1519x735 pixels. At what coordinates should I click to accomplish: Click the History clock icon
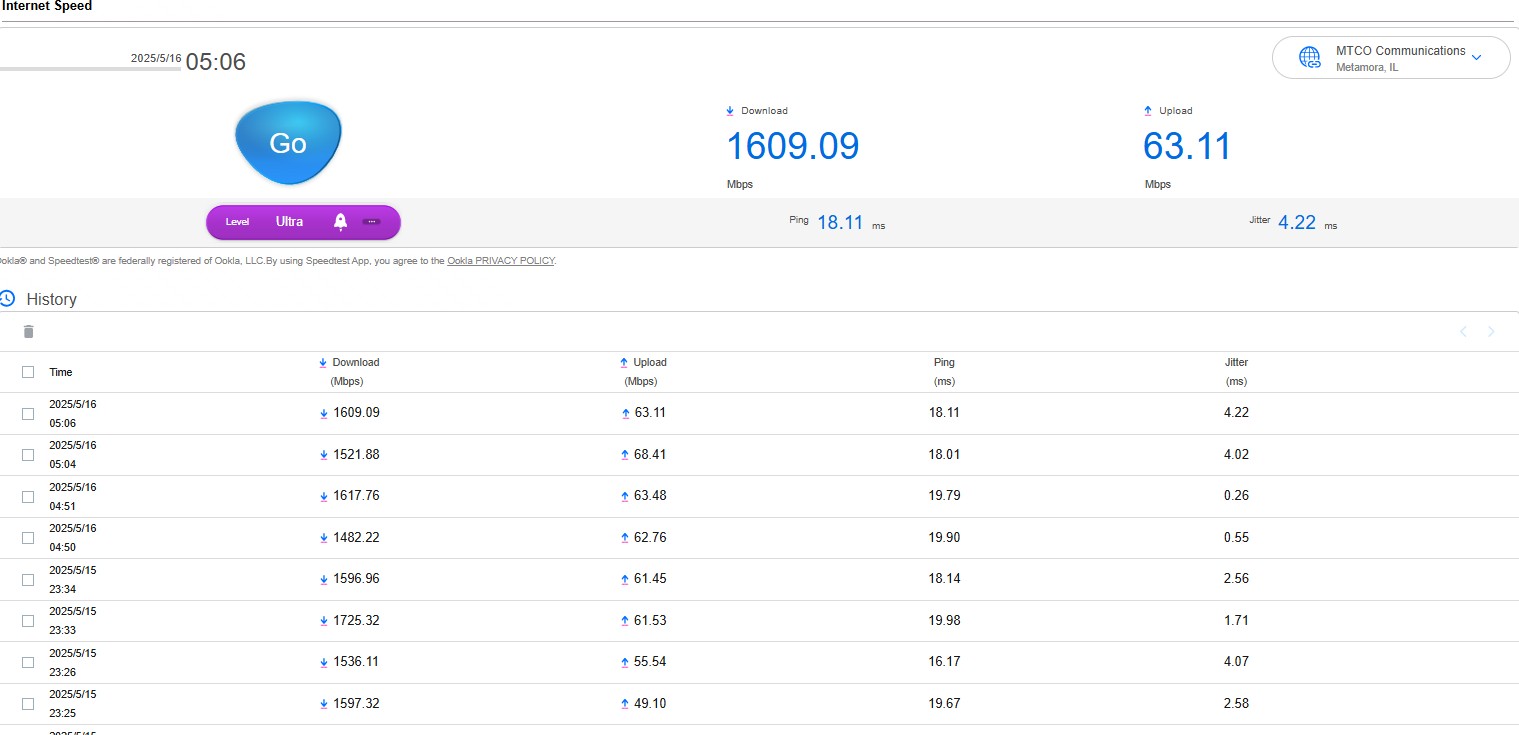pos(7,298)
